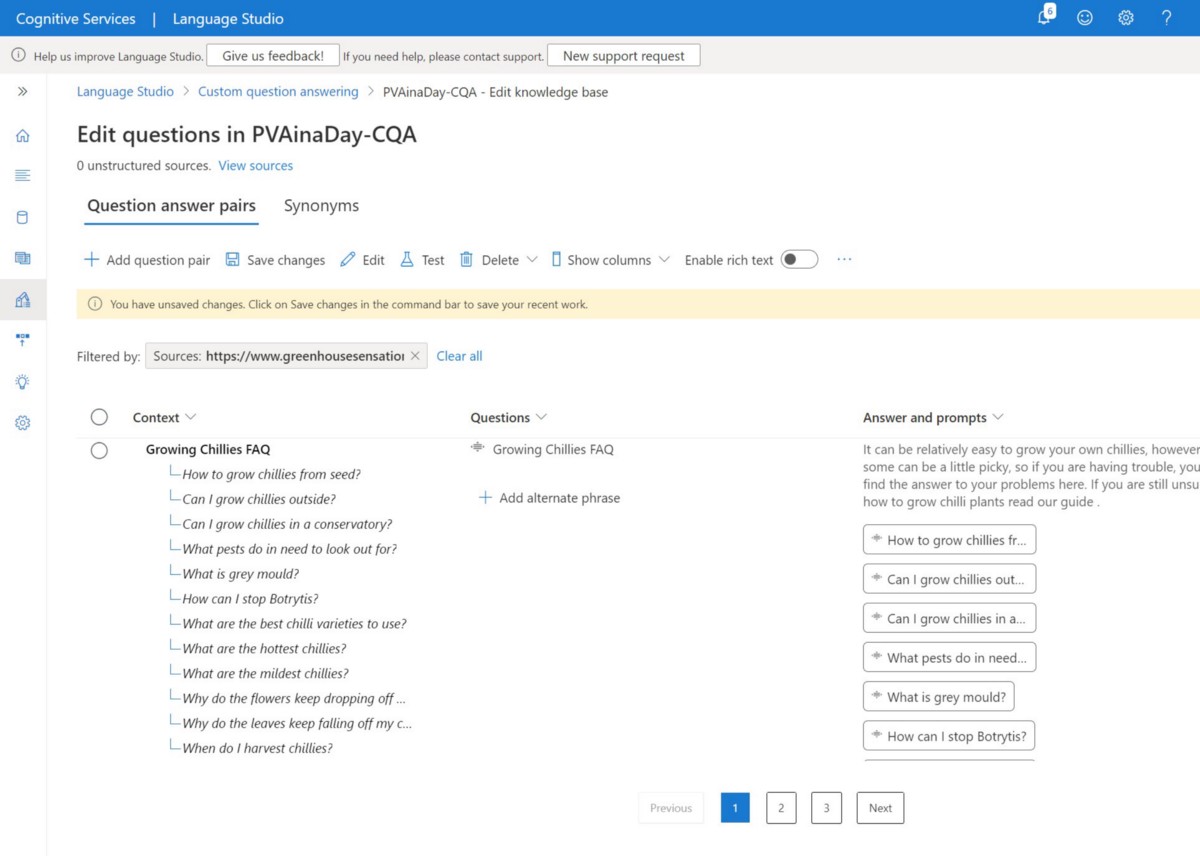Select 'What is grey mould?' tree item

[x=240, y=575]
